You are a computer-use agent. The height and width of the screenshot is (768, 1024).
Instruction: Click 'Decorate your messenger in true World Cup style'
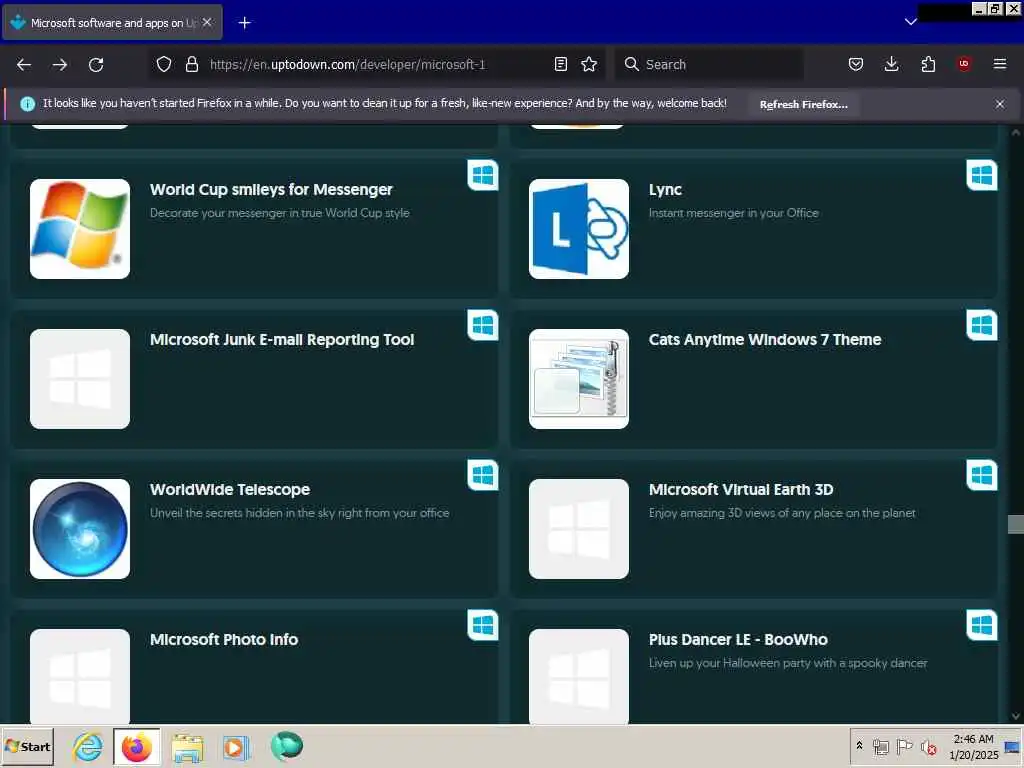pyautogui.click(x=280, y=213)
